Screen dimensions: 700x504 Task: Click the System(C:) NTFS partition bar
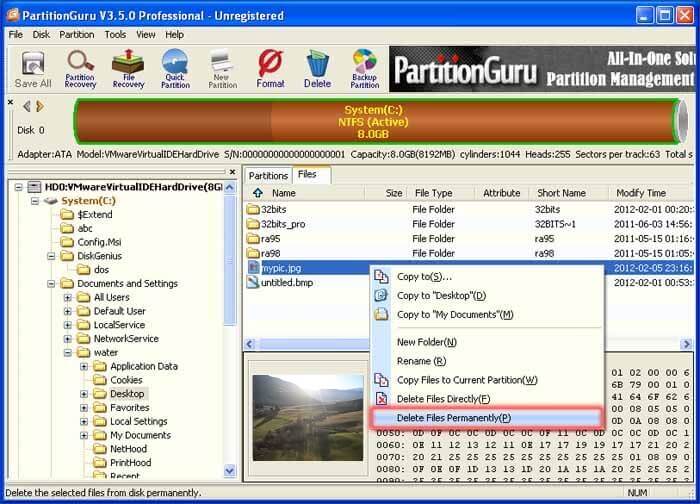coord(377,121)
